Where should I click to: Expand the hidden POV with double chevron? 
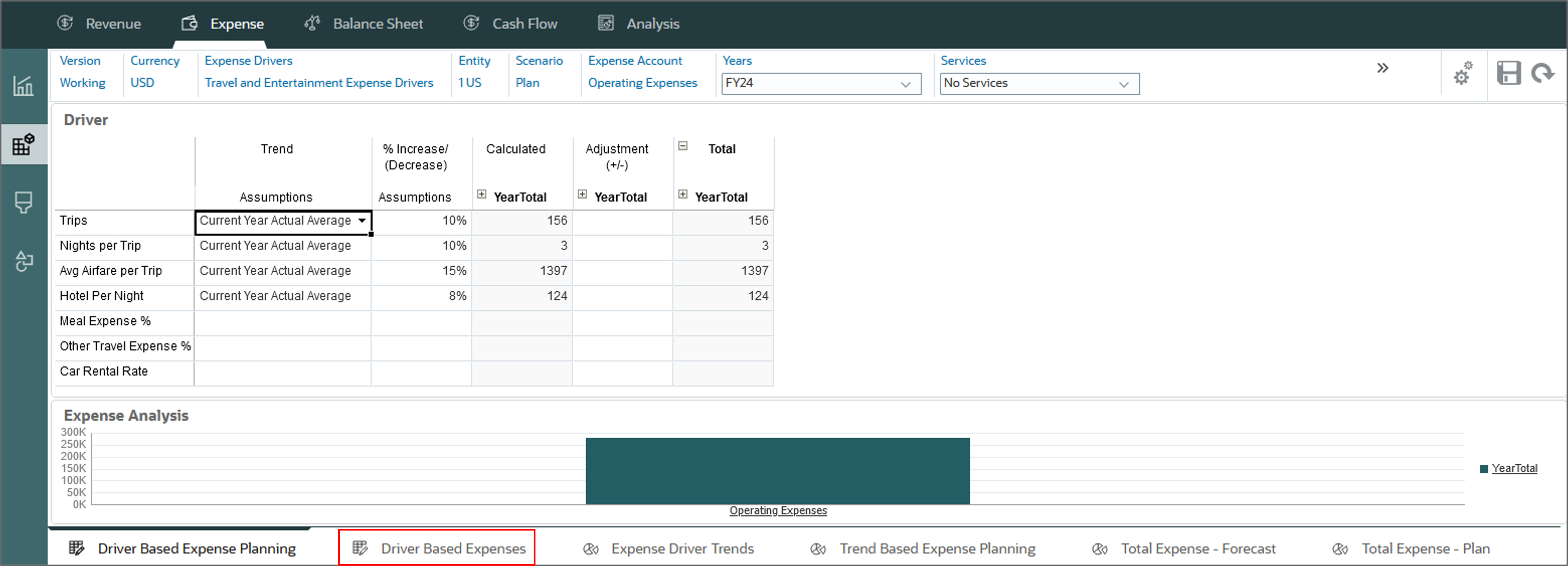pos(1382,68)
